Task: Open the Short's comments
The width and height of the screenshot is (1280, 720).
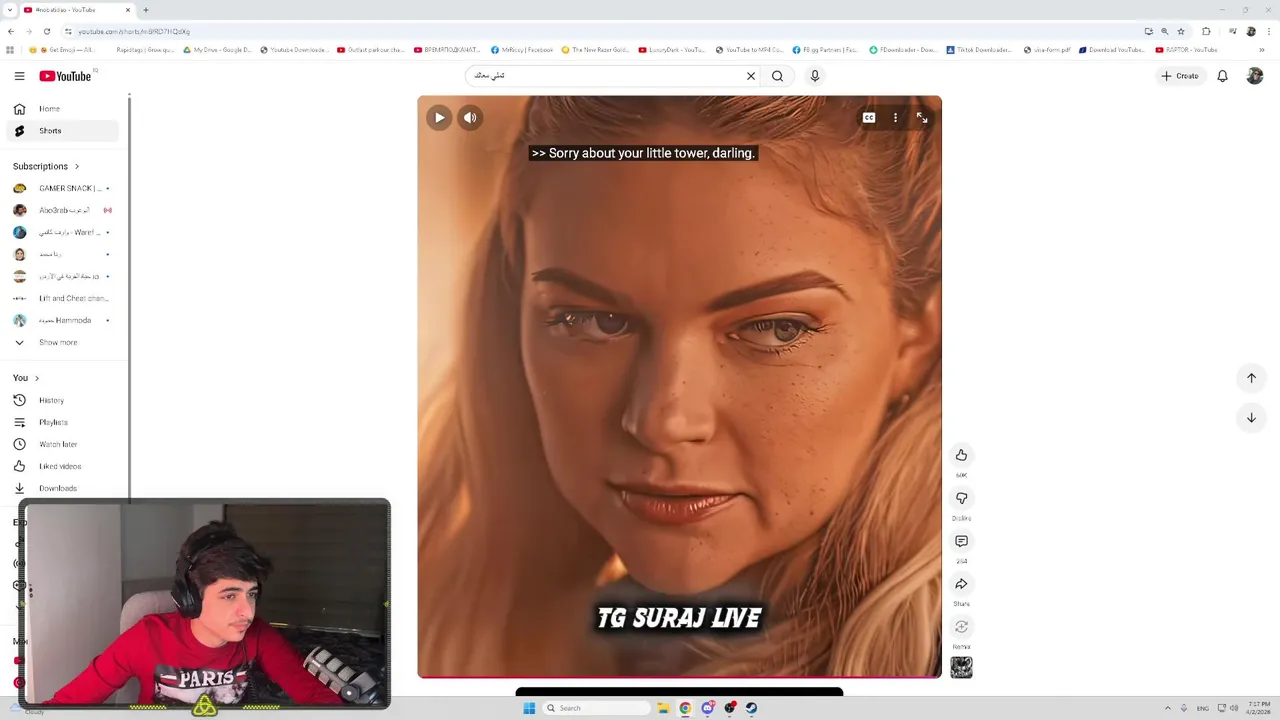Action: (961, 541)
